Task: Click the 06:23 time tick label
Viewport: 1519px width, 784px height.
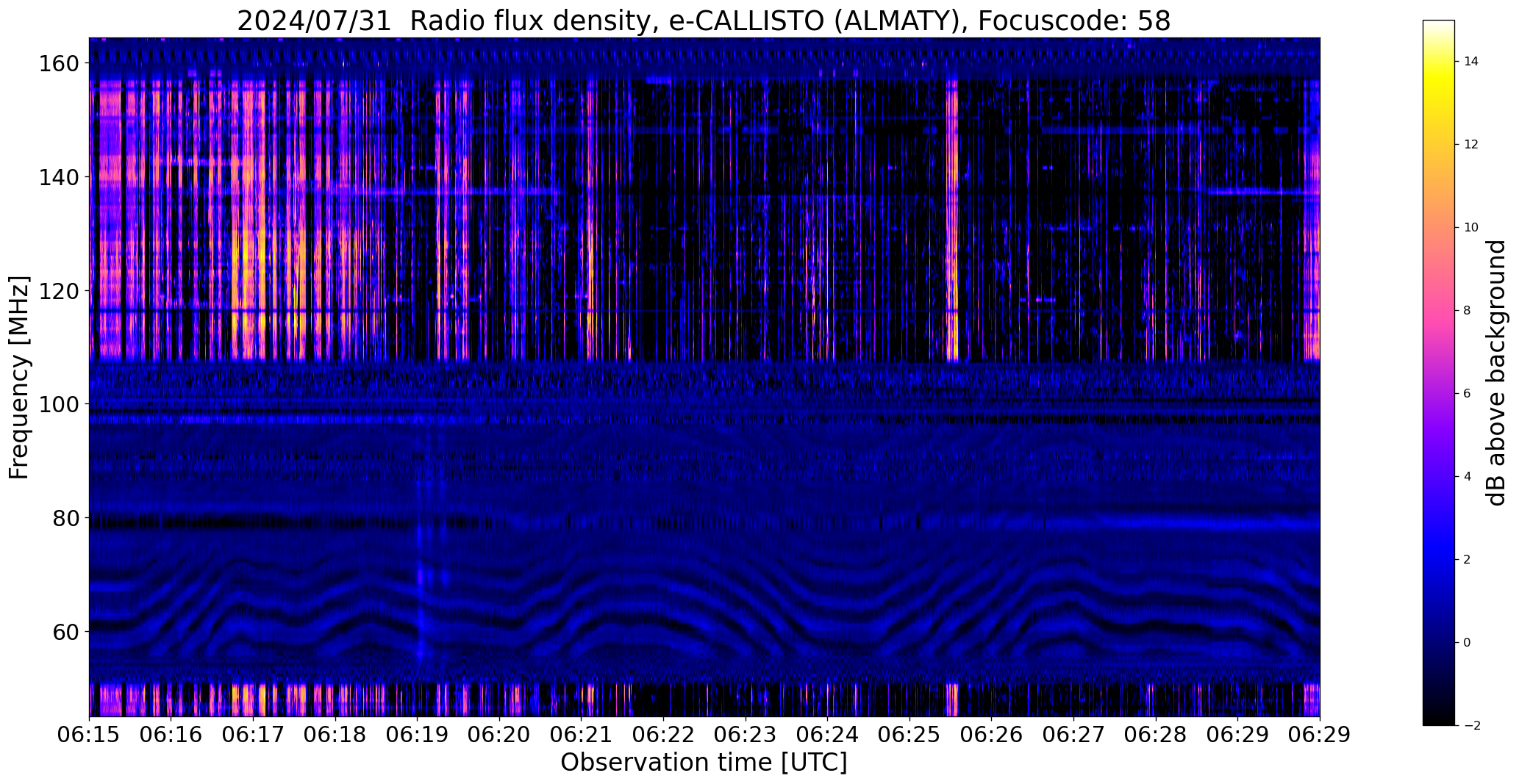Action: pyautogui.click(x=746, y=735)
